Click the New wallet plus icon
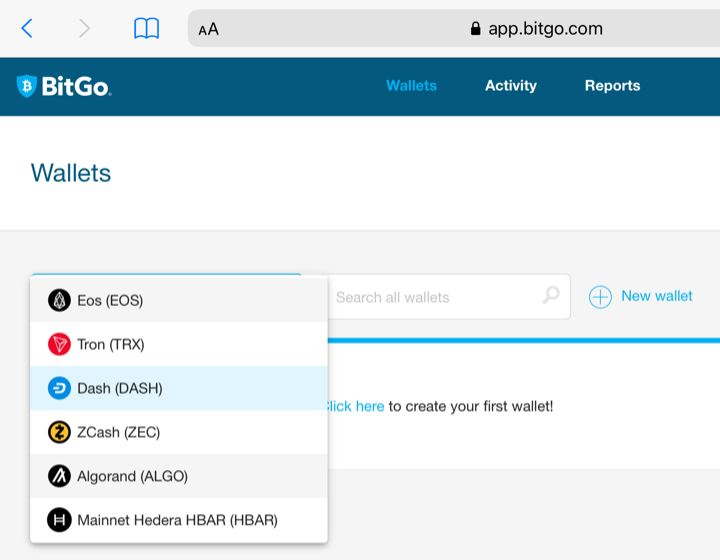 pyautogui.click(x=600, y=297)
